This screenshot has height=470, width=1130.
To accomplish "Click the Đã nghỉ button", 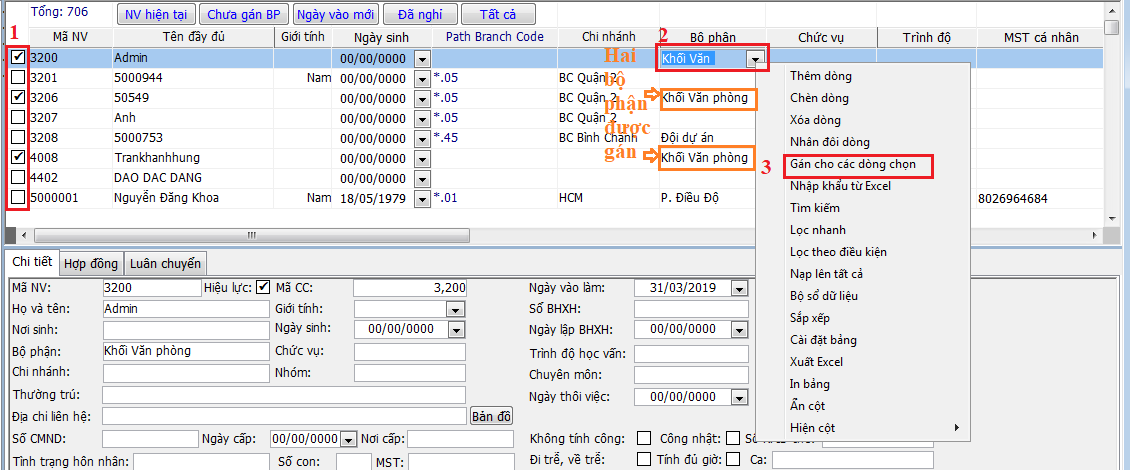I will [x=420, y=14].
